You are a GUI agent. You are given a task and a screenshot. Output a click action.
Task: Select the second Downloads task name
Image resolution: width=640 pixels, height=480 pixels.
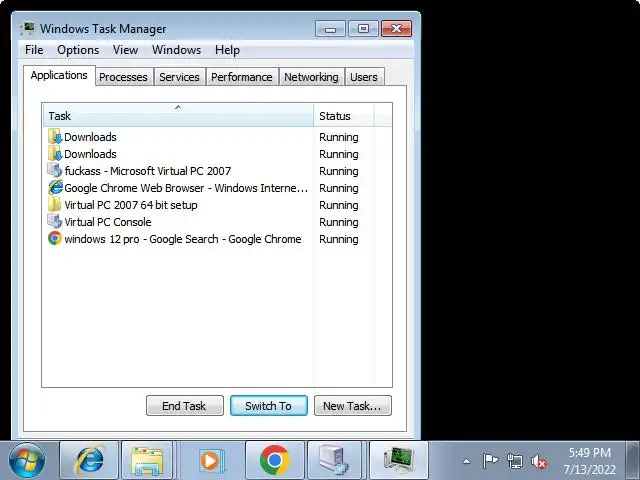coord(90,154)
